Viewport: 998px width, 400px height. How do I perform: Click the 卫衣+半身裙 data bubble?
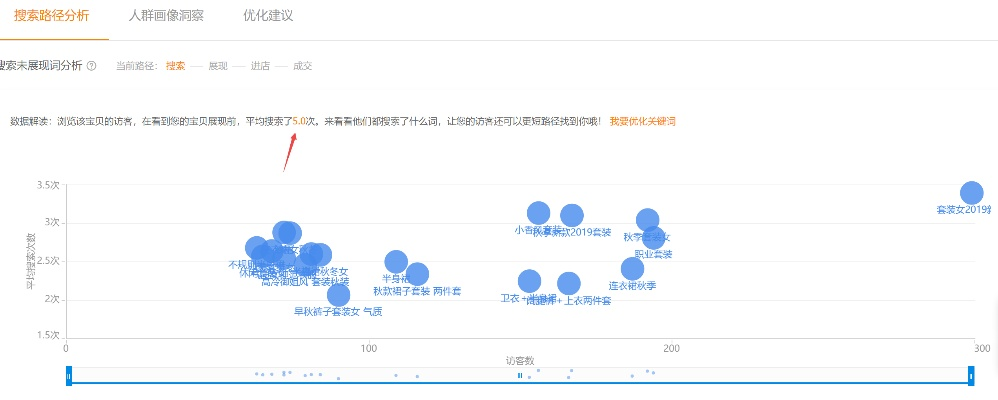click(x=529, y=281)
